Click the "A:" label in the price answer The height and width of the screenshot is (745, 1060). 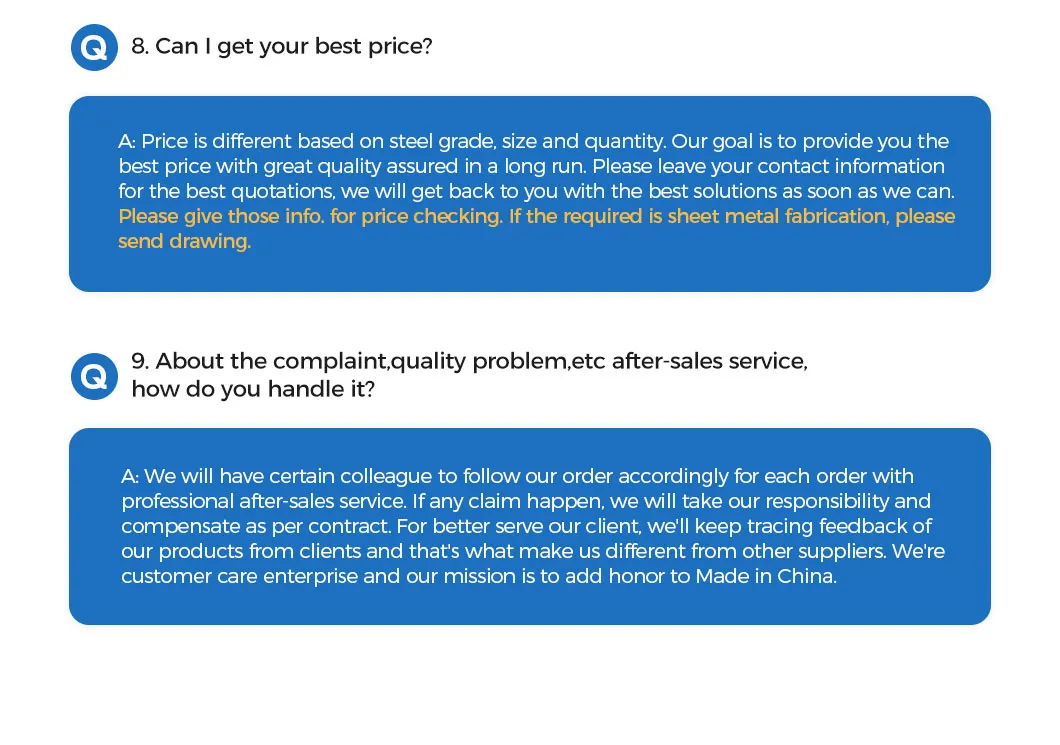tap(127, 141)
